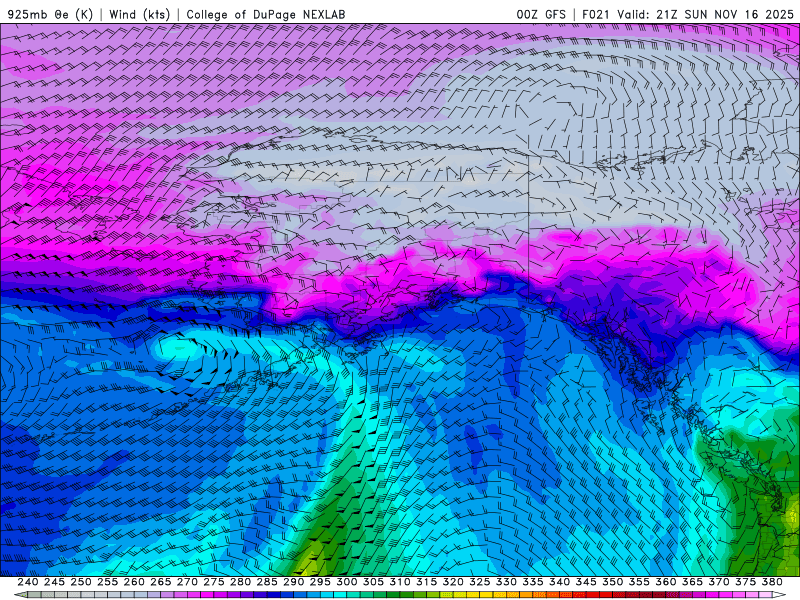Click the 305 value on the color scale

coord(373,582)
